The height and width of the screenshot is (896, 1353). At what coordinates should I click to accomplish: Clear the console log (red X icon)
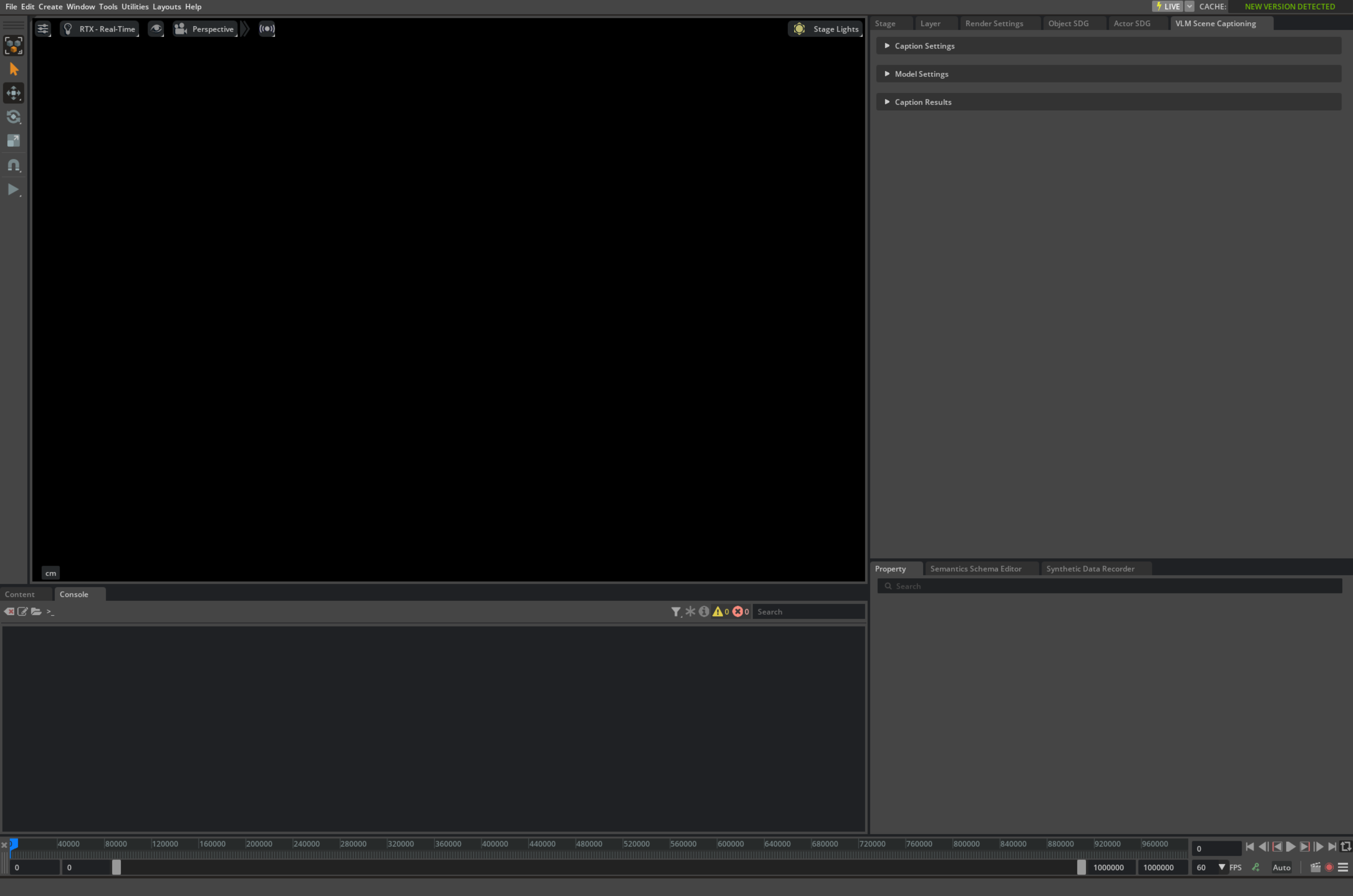pos(9,611)
